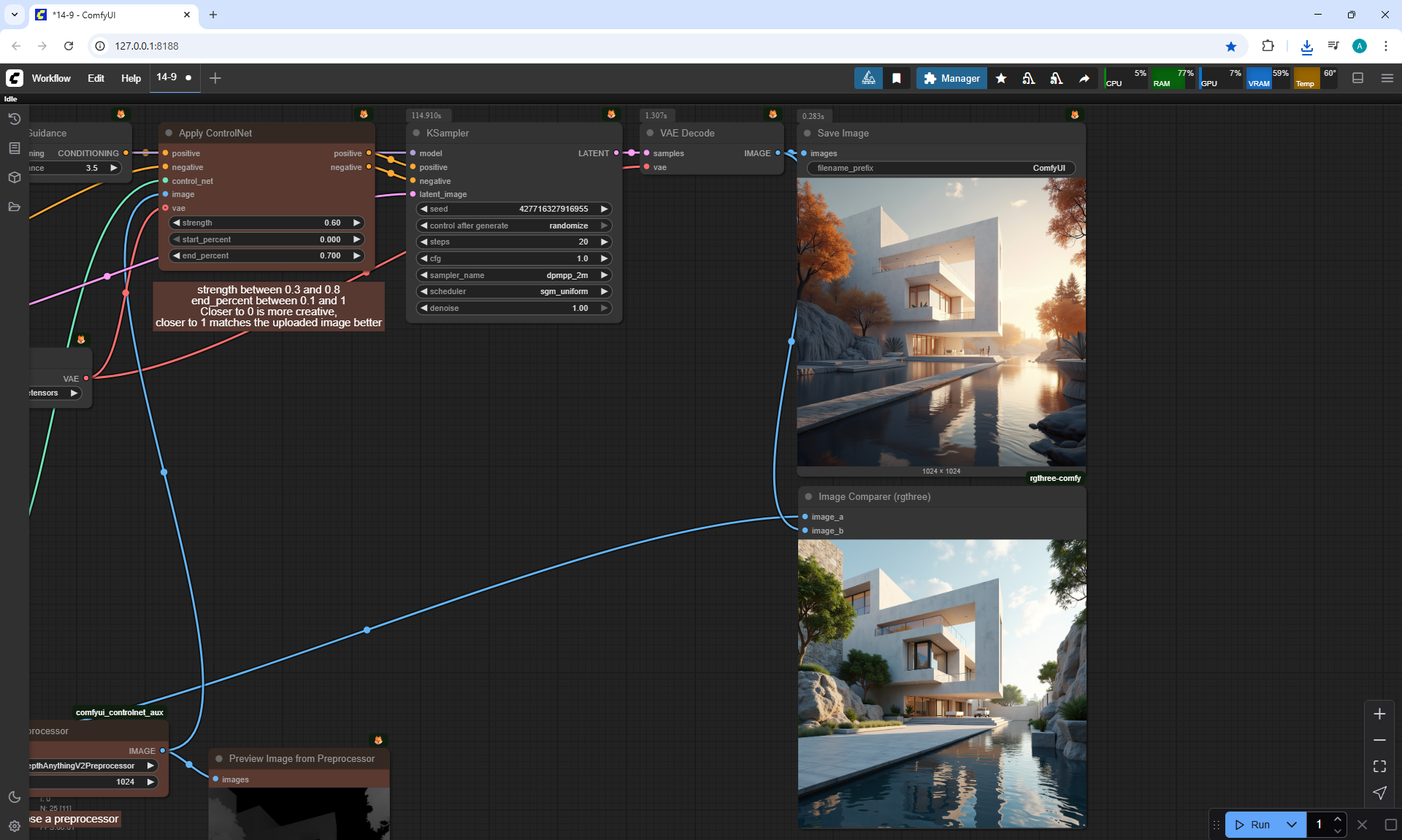Toggle the bottom panel icon
Image resolution: width=1402 pixels, height=840 pixels.
(x=1357, y=78)
